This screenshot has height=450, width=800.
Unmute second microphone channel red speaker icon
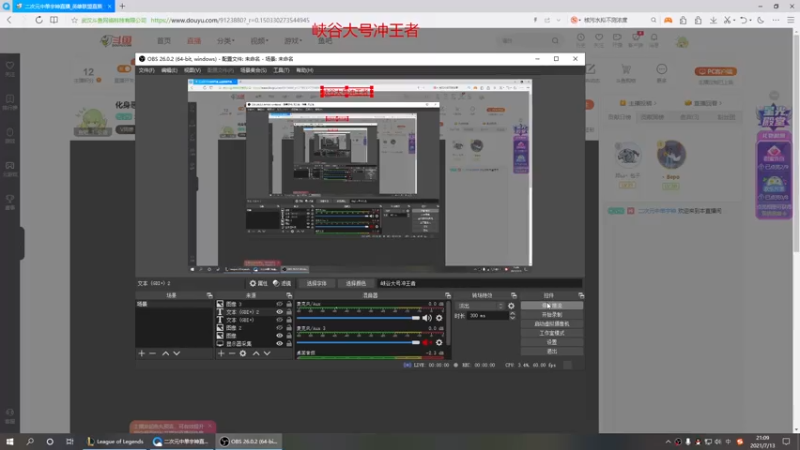(x=427, y=342)
